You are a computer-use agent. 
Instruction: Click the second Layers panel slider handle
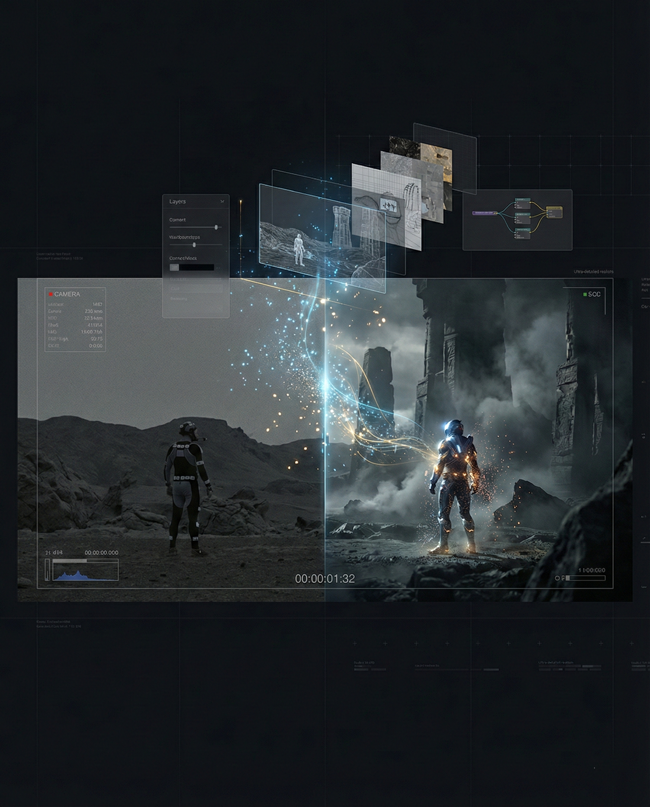click(194, 245)
